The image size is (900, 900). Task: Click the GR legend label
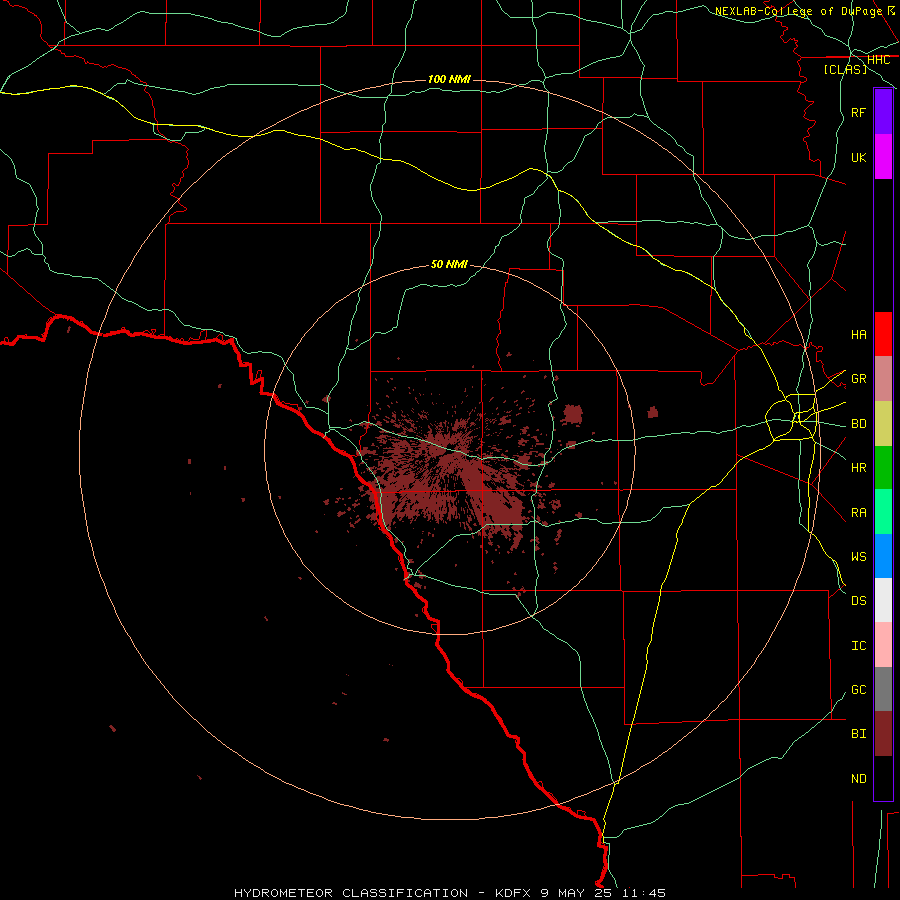click(858, 379)
